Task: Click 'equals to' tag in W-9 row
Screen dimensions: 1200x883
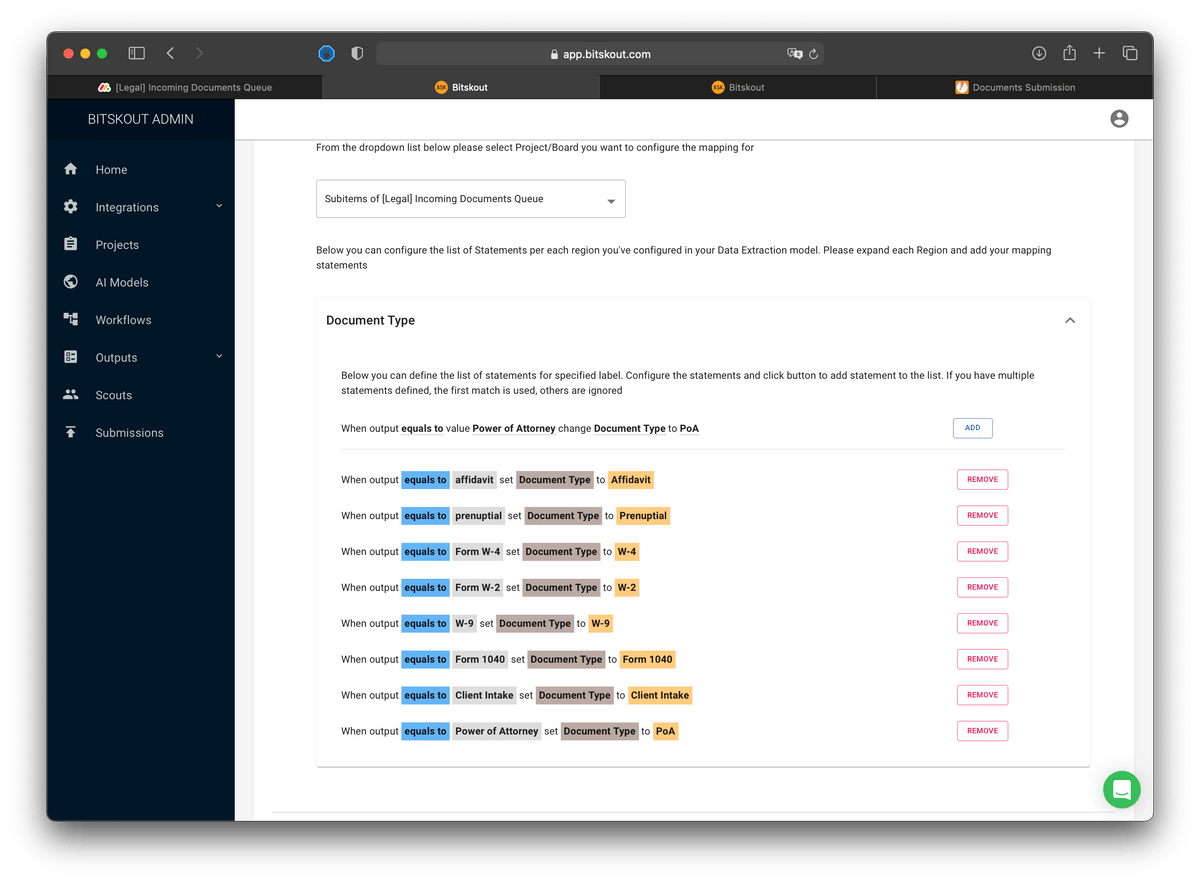Action: pyautogui.click(x=425, y=623)
